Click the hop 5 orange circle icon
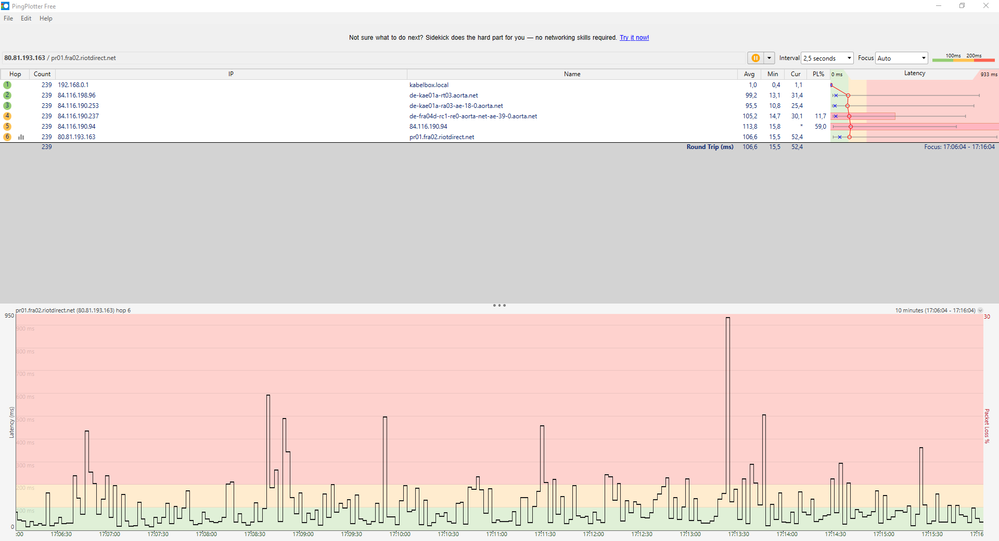This screenshot has height=541, width=999. tap(8, 126)
